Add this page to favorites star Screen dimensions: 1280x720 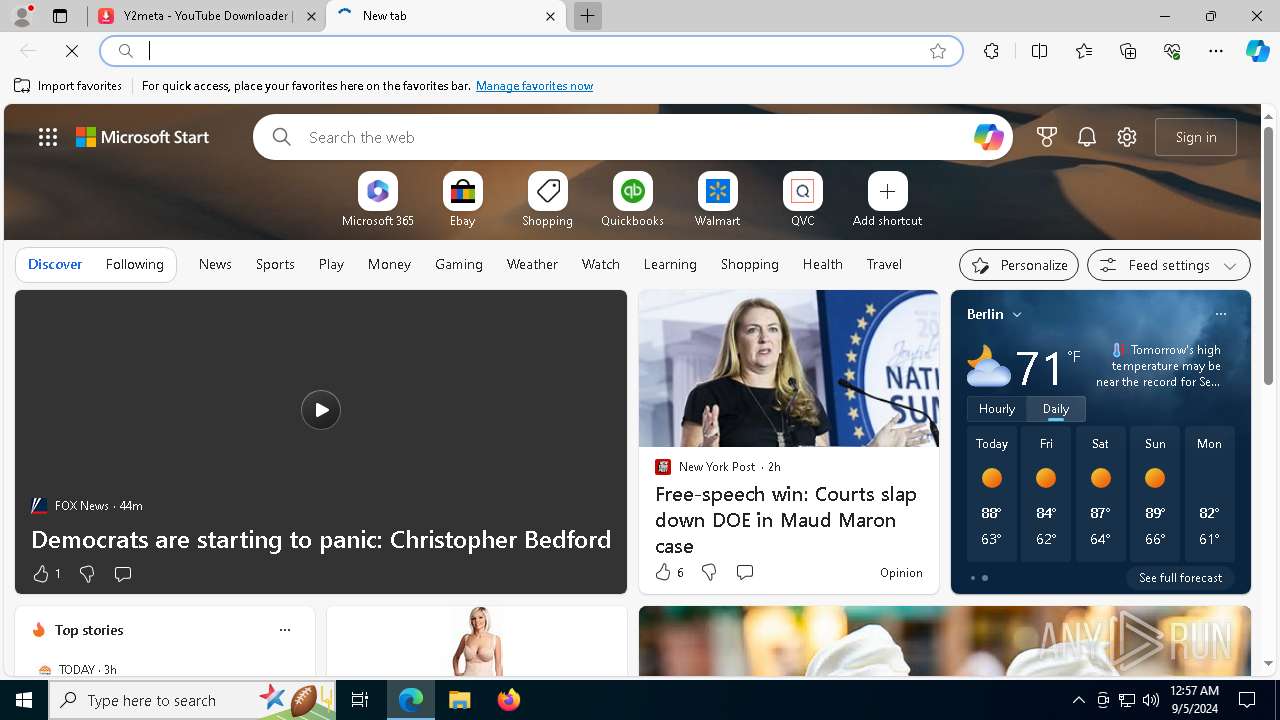[938, 51]
